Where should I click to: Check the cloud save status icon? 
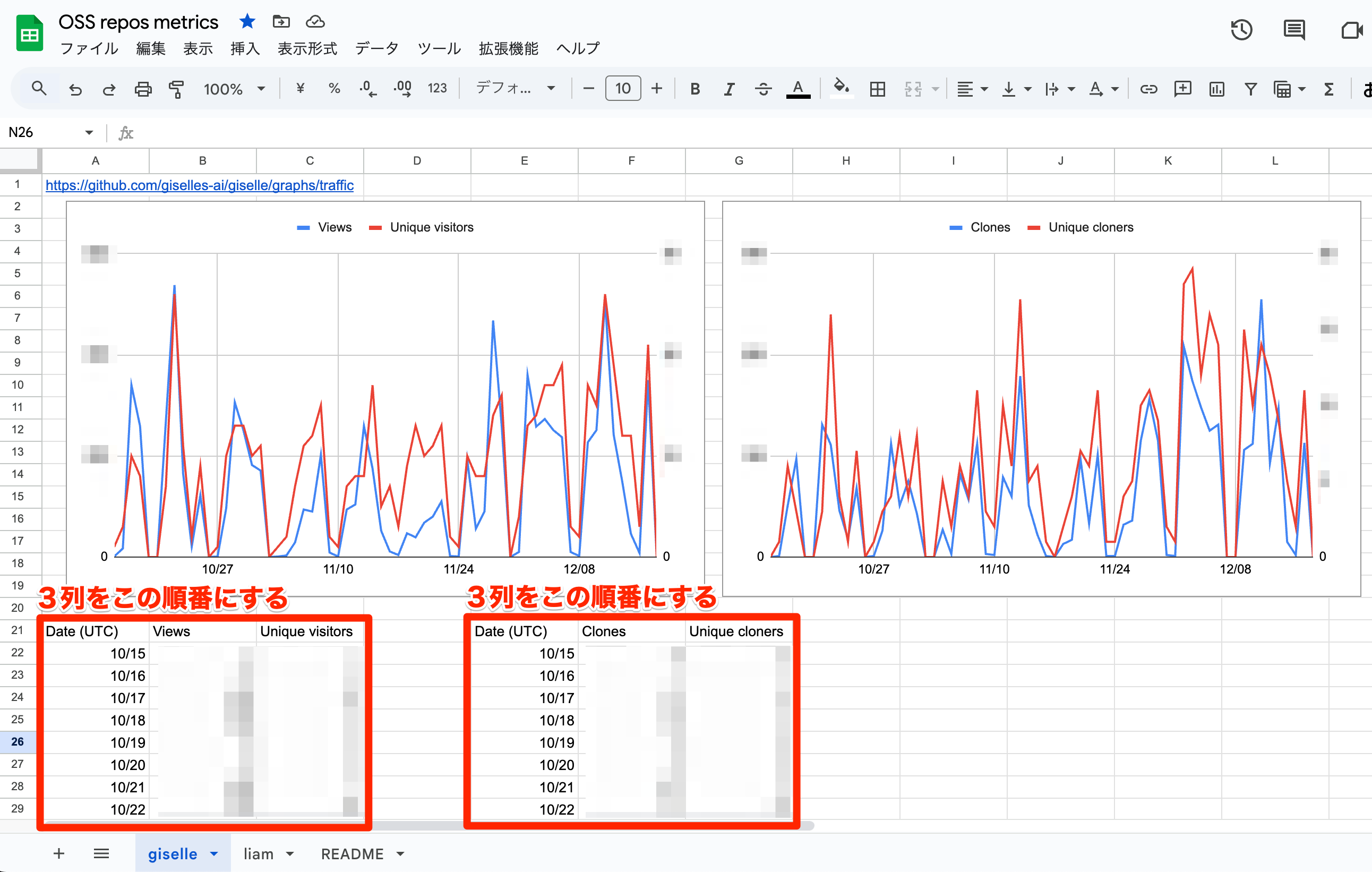pos(315,22)
